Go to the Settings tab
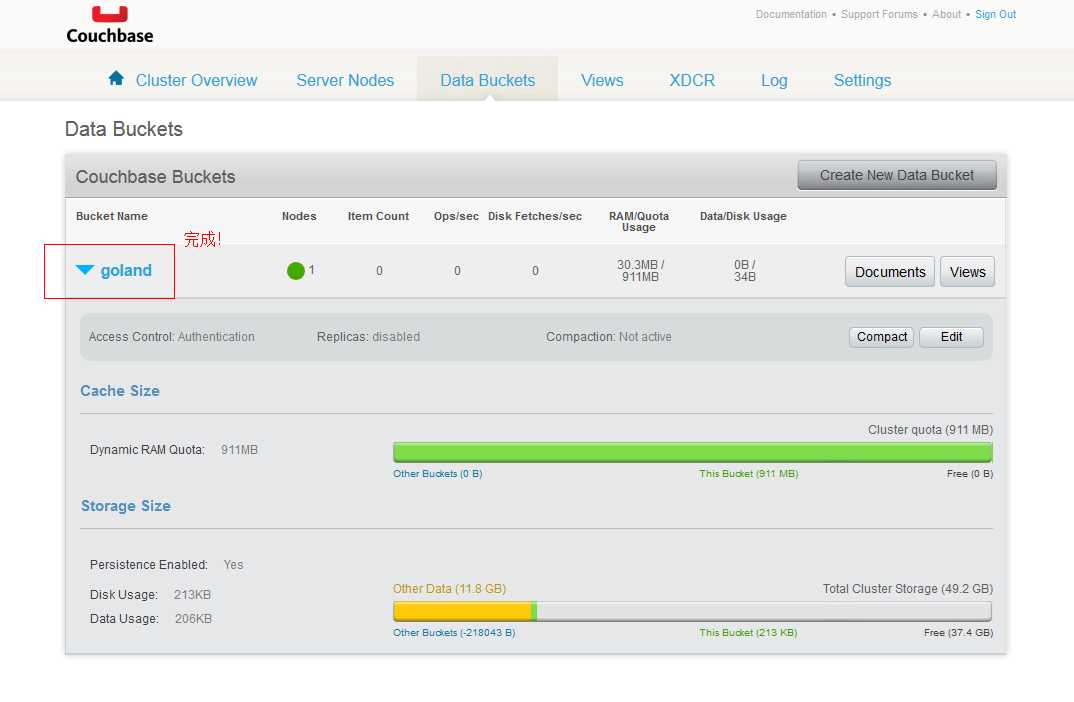This screenshot has height=702, width=1074. pyautogui.click(x=862, y=80)
